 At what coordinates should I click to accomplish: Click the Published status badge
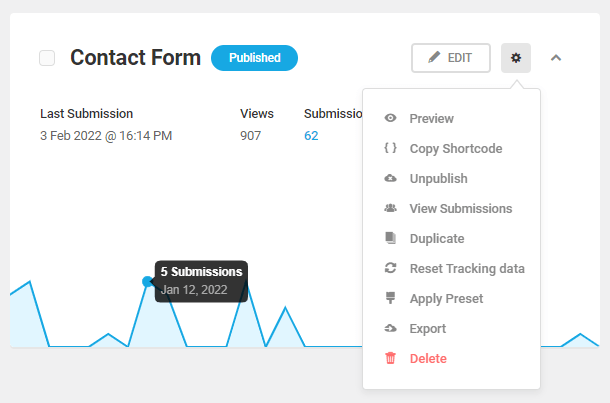coord(254,58)
